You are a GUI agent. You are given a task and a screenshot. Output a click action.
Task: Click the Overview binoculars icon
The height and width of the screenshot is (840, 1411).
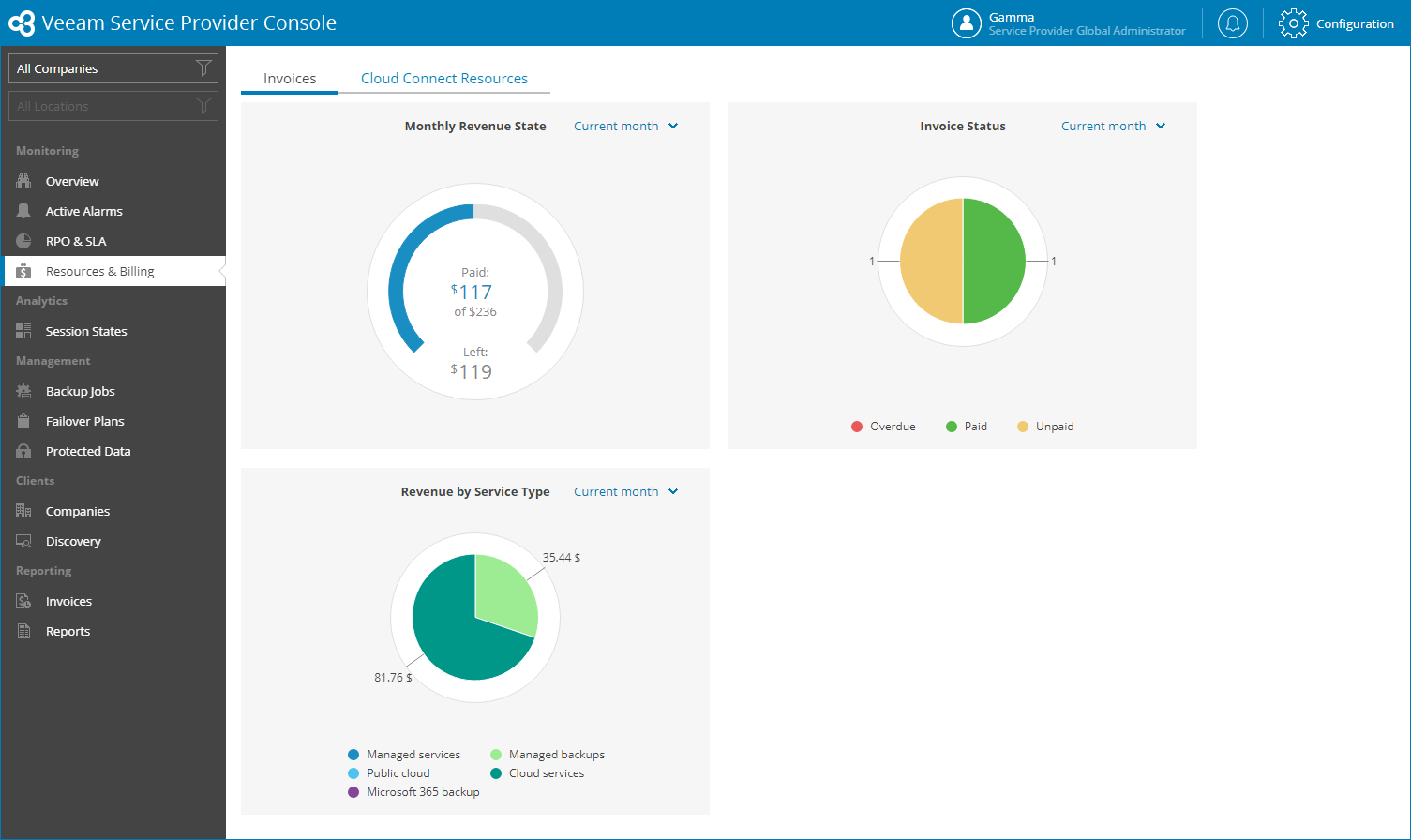[23, 181]
